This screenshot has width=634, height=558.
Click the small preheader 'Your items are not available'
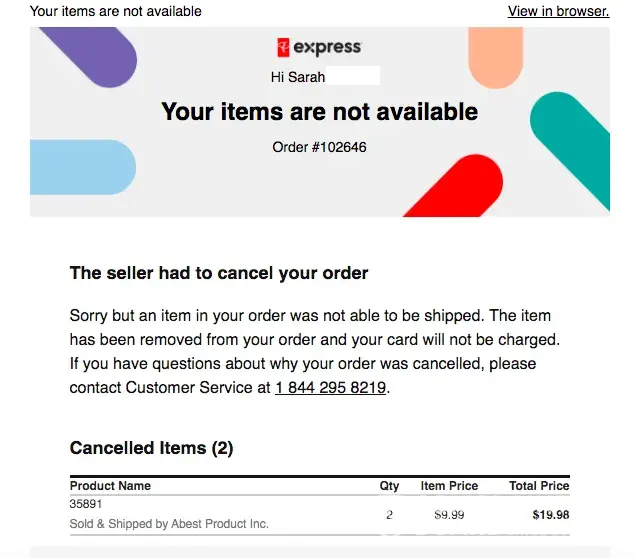115,11
